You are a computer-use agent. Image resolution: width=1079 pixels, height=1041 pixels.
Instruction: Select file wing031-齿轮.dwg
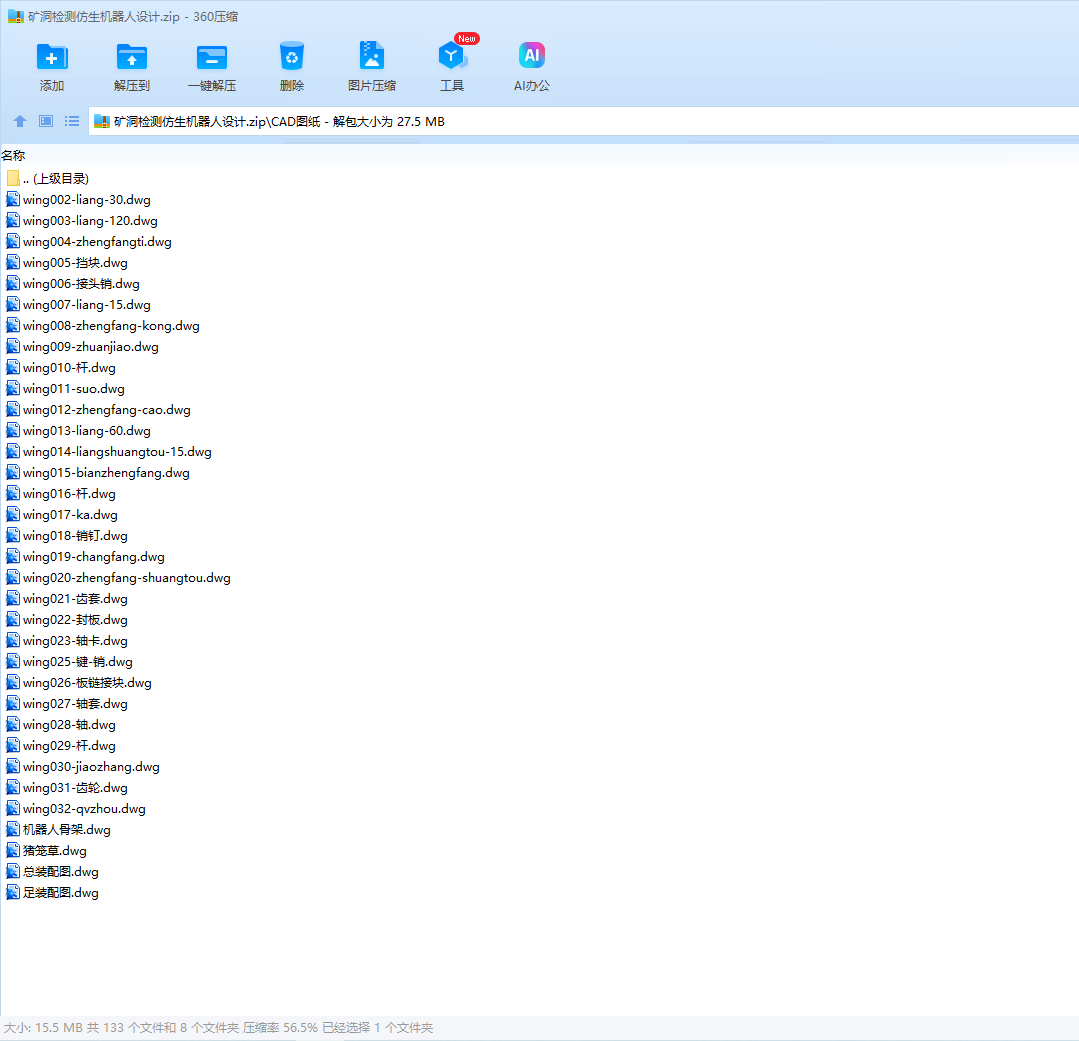(x=67, y=788)
